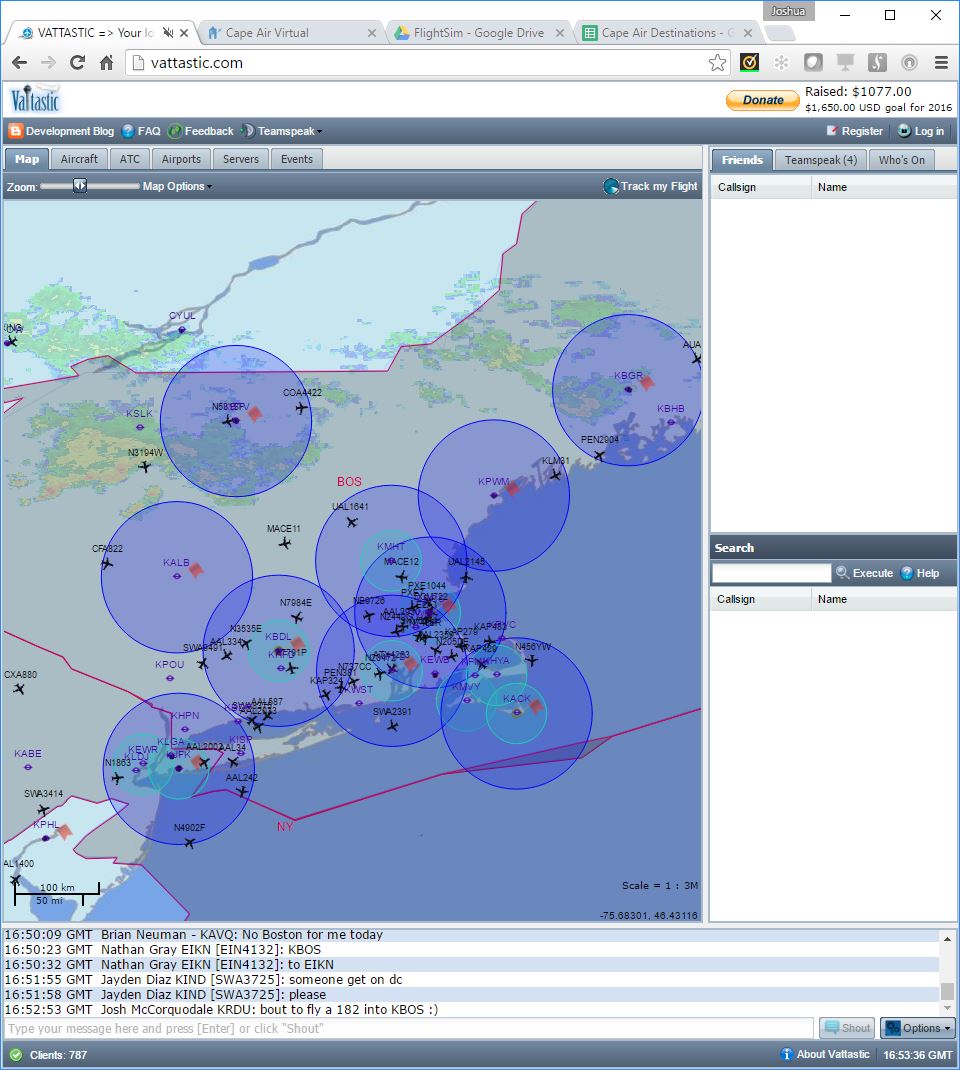Click the Register pencil icon
The height and width of the screenshot is (1070, 960).
pyautogui.click(x=831, y=131)
